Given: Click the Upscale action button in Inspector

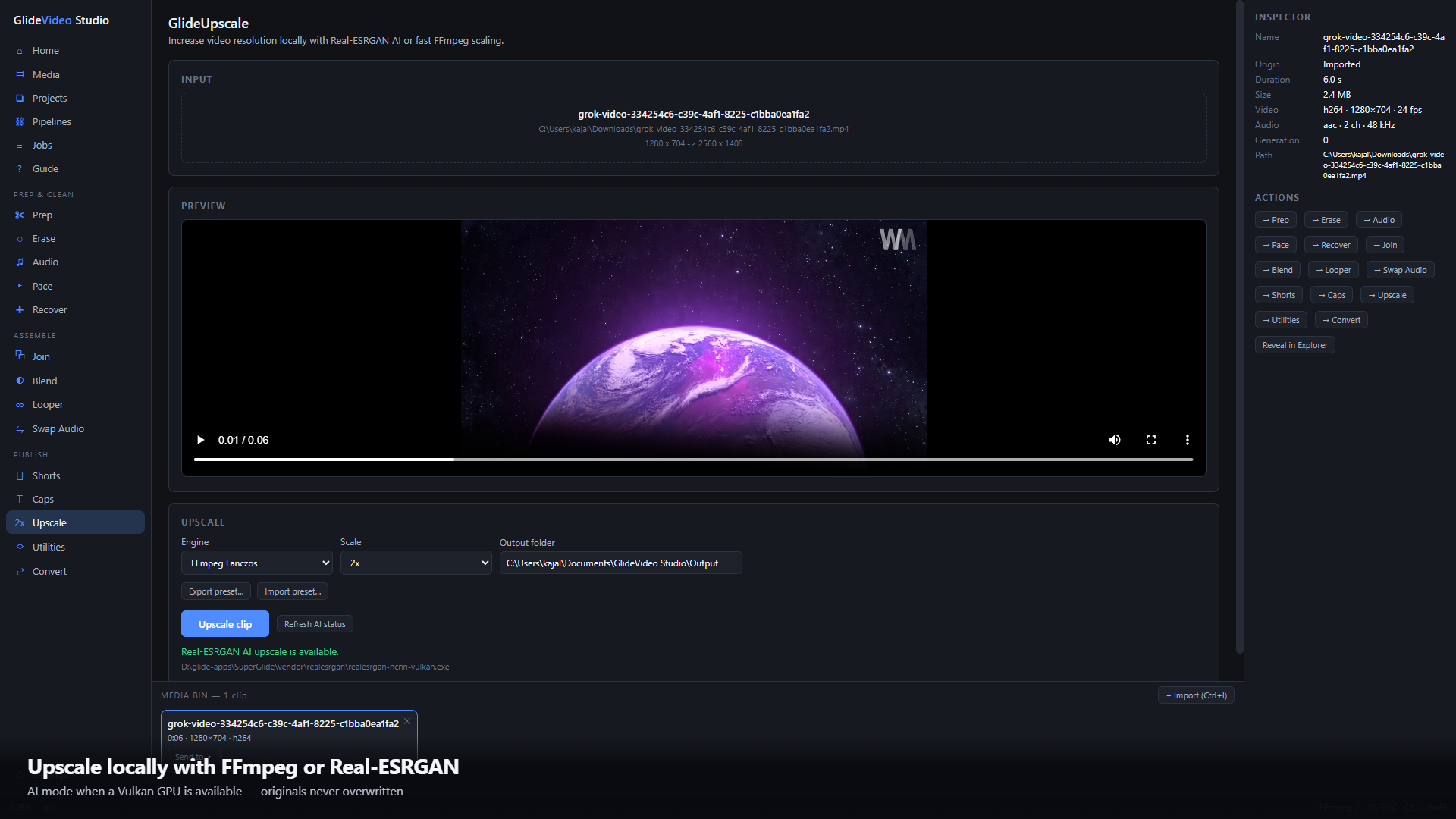Looking at the screenshot, I should [1387, 295].
